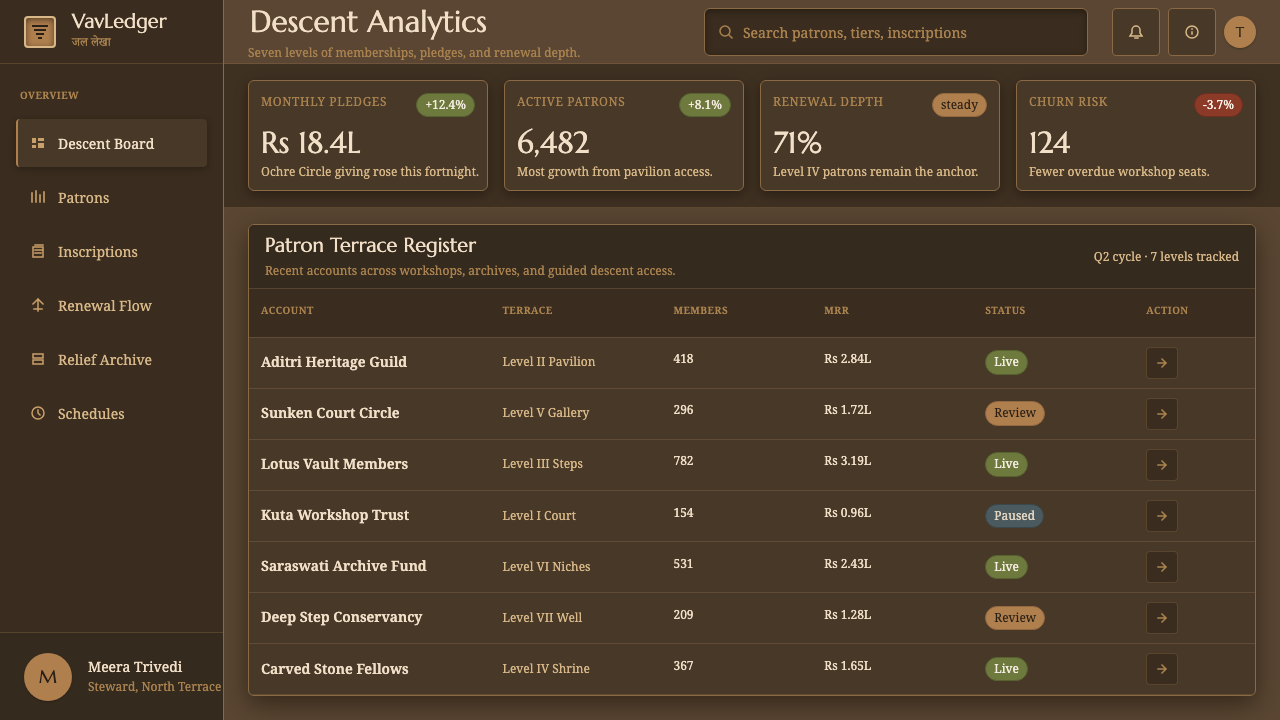The height and width of the screenshot is (720, 1280).
Task: Click Live status for Aditri Heritage Guild
Action: click(x=1006, y=362)
